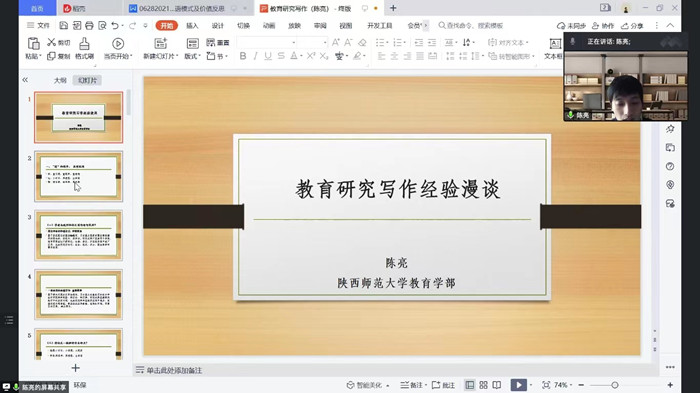The width and height of the screenshot is (700, 393).
Task: Click the Share (分享) button
Action: click(632, 26)
